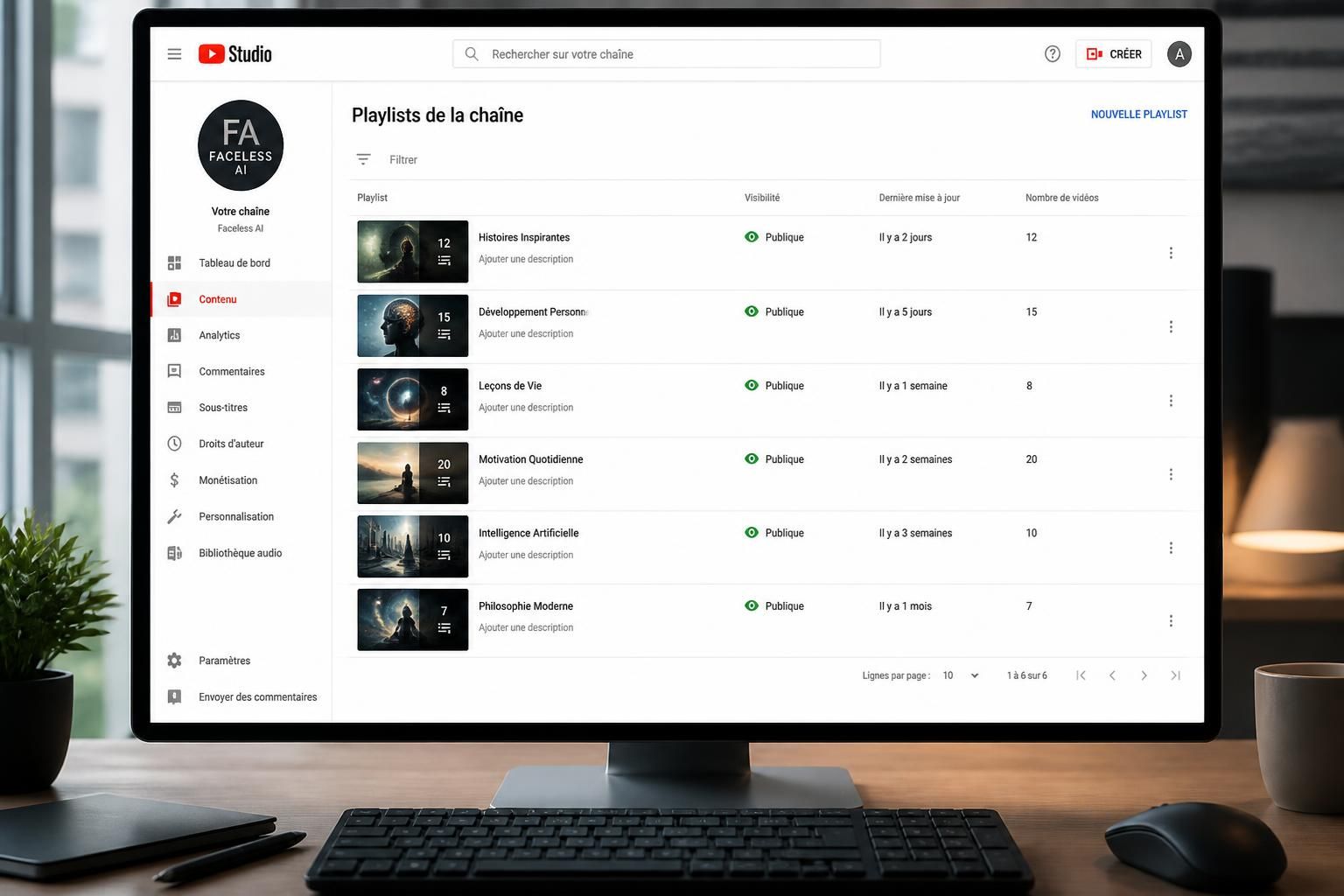This screenshot has height=896, width=1344.
Task: Click the Sous-titres sidebar icon
Action: tap(174, 408)
